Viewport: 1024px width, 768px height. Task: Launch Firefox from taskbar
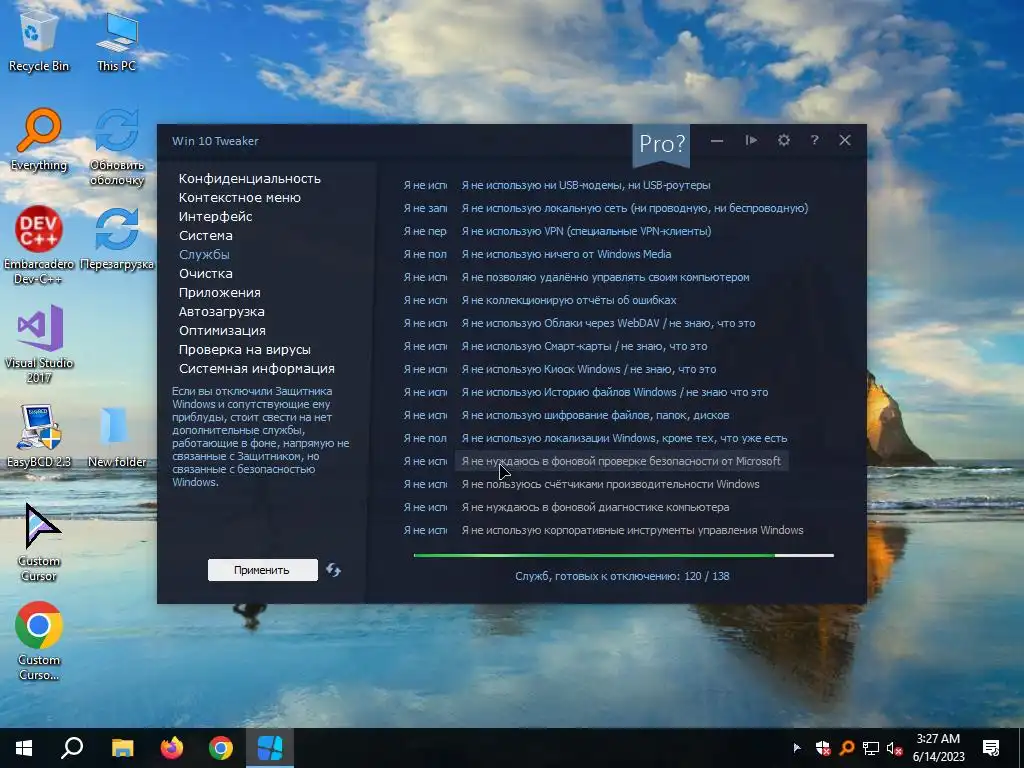click(172, 748)
